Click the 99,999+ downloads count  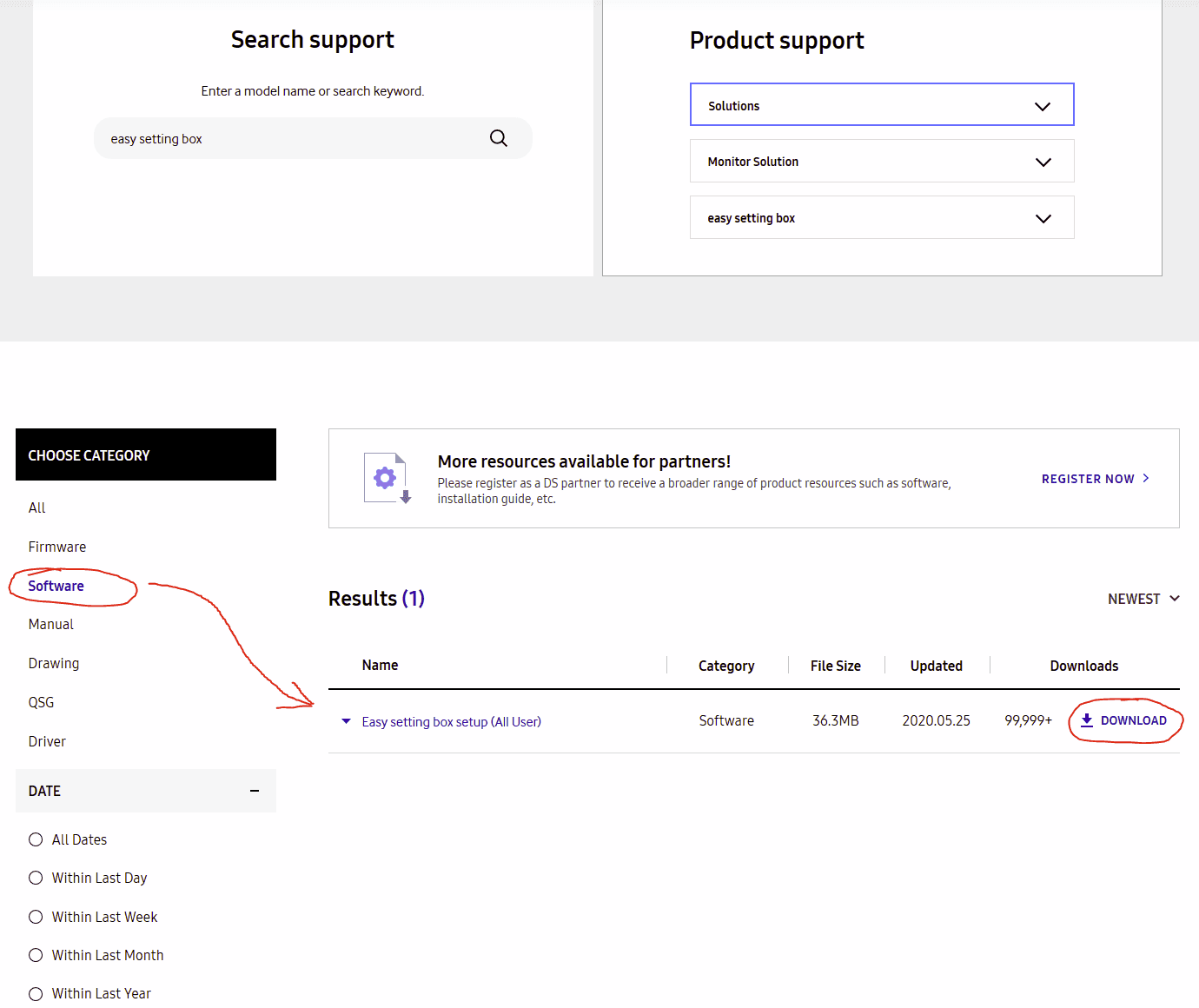1029,720
